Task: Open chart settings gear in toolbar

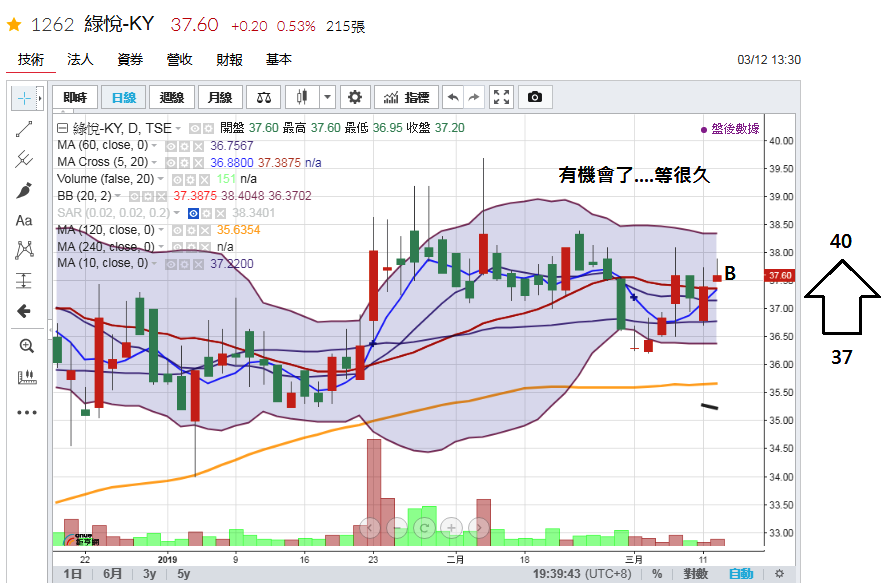Action: [355, 97]
